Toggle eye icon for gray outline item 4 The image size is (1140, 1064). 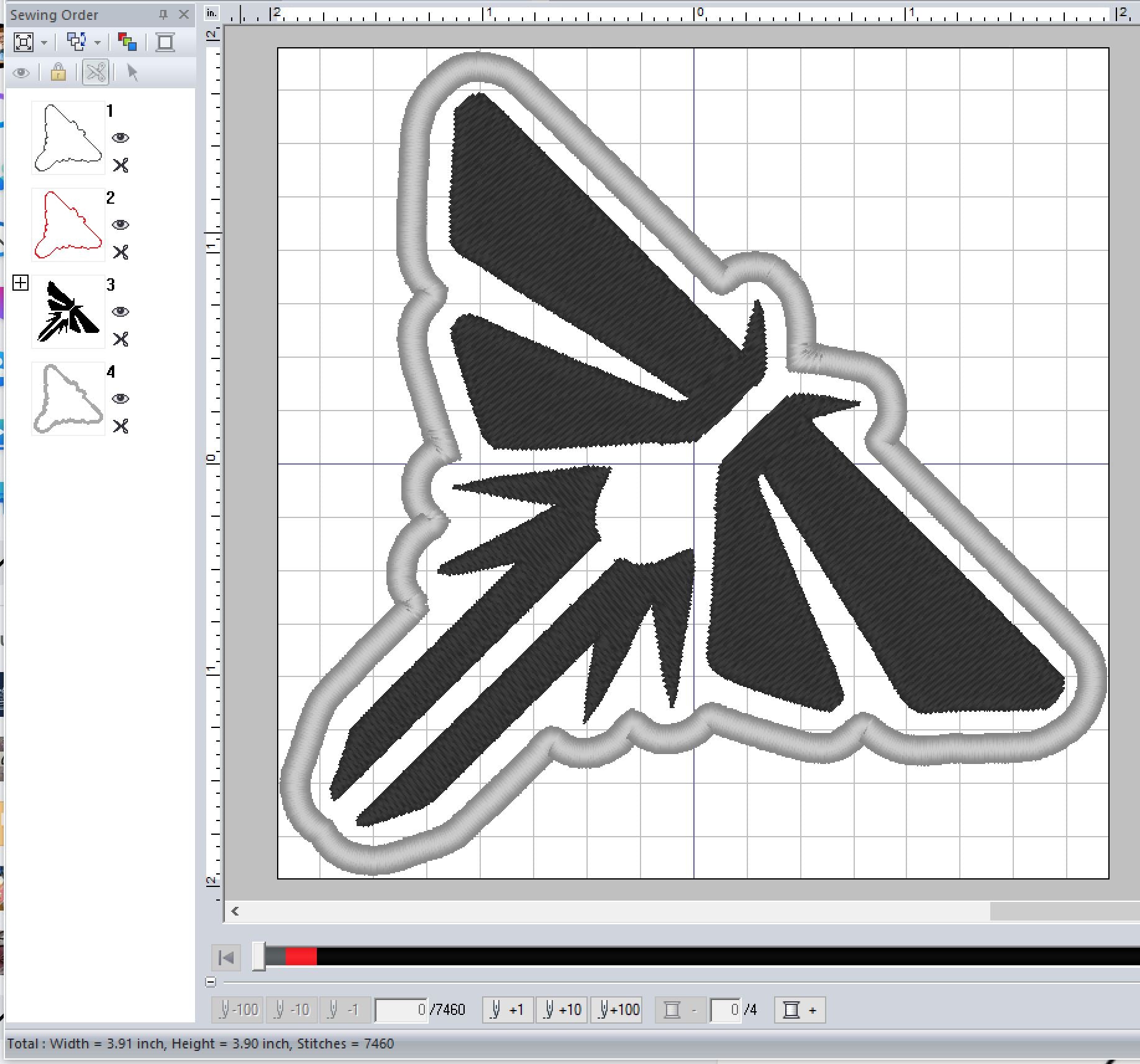tap(121, 399)
